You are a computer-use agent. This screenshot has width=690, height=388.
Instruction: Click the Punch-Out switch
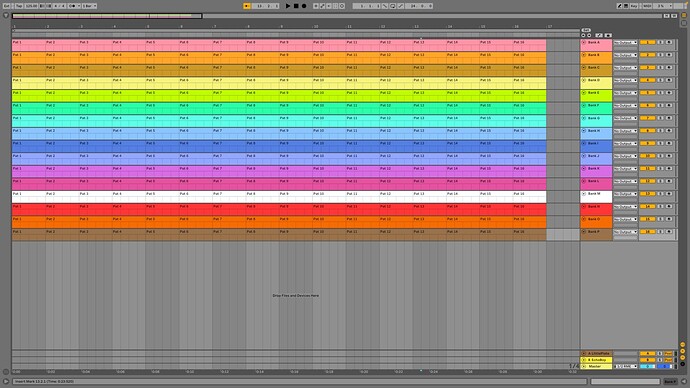tap(400, 6)
